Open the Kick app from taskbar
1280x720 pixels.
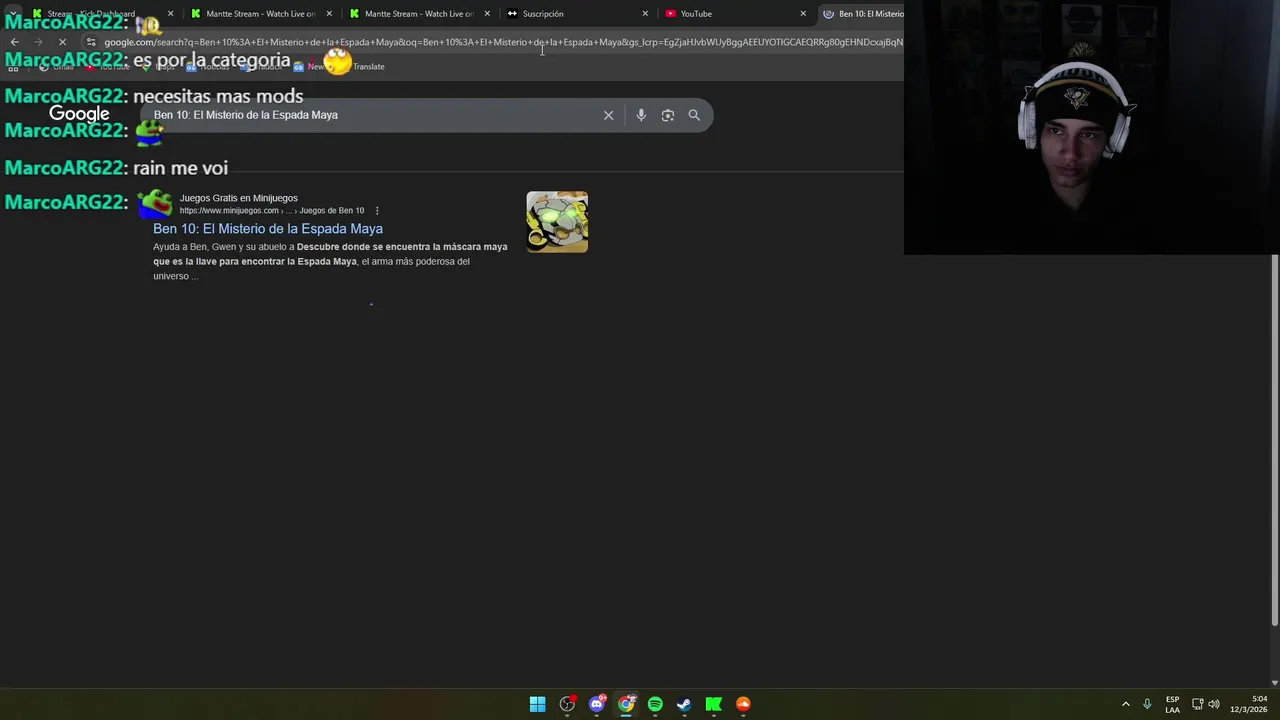pos(714,704)
